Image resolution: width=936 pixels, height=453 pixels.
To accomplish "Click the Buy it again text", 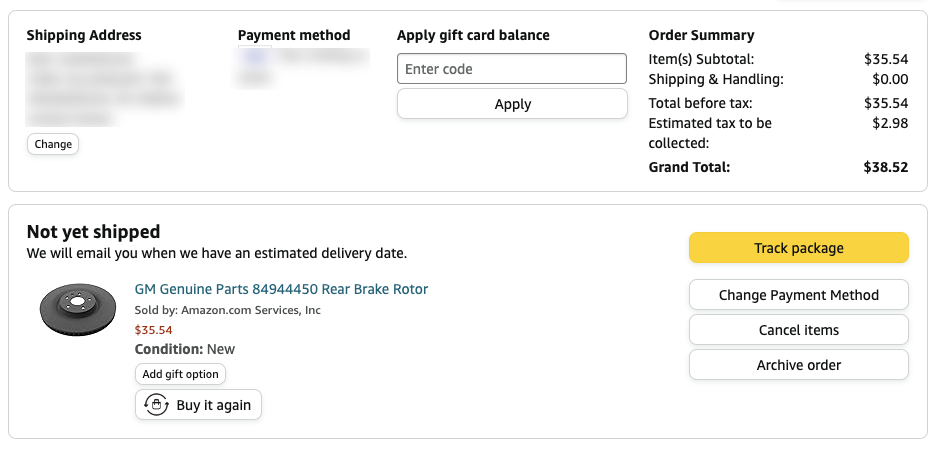I will pyautogui.click(x=214, y=405).
